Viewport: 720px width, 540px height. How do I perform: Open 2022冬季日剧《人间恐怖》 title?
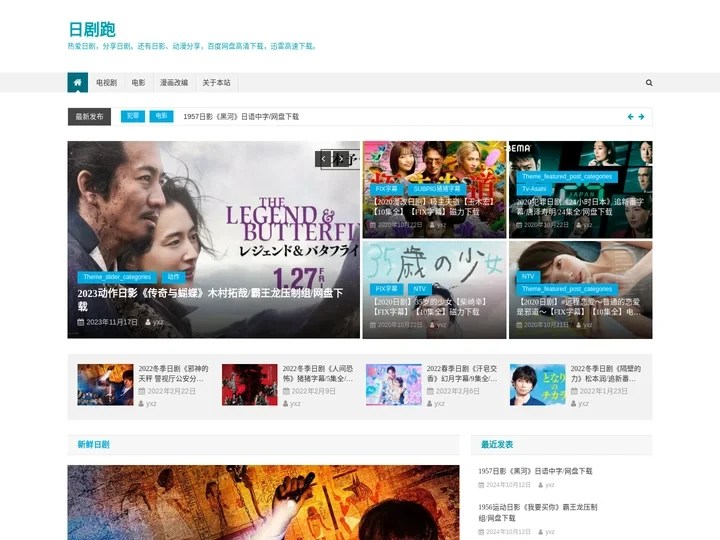click(x=318, y=374)
